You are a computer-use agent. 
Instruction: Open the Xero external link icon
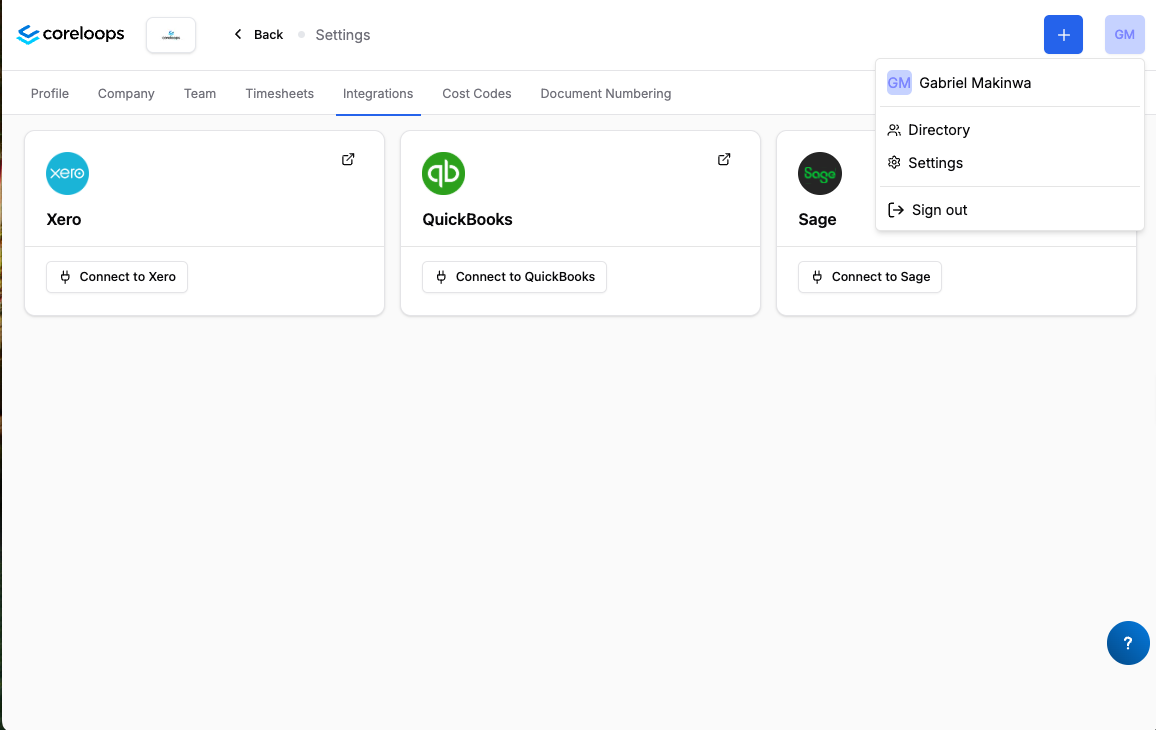click(348, 159)
